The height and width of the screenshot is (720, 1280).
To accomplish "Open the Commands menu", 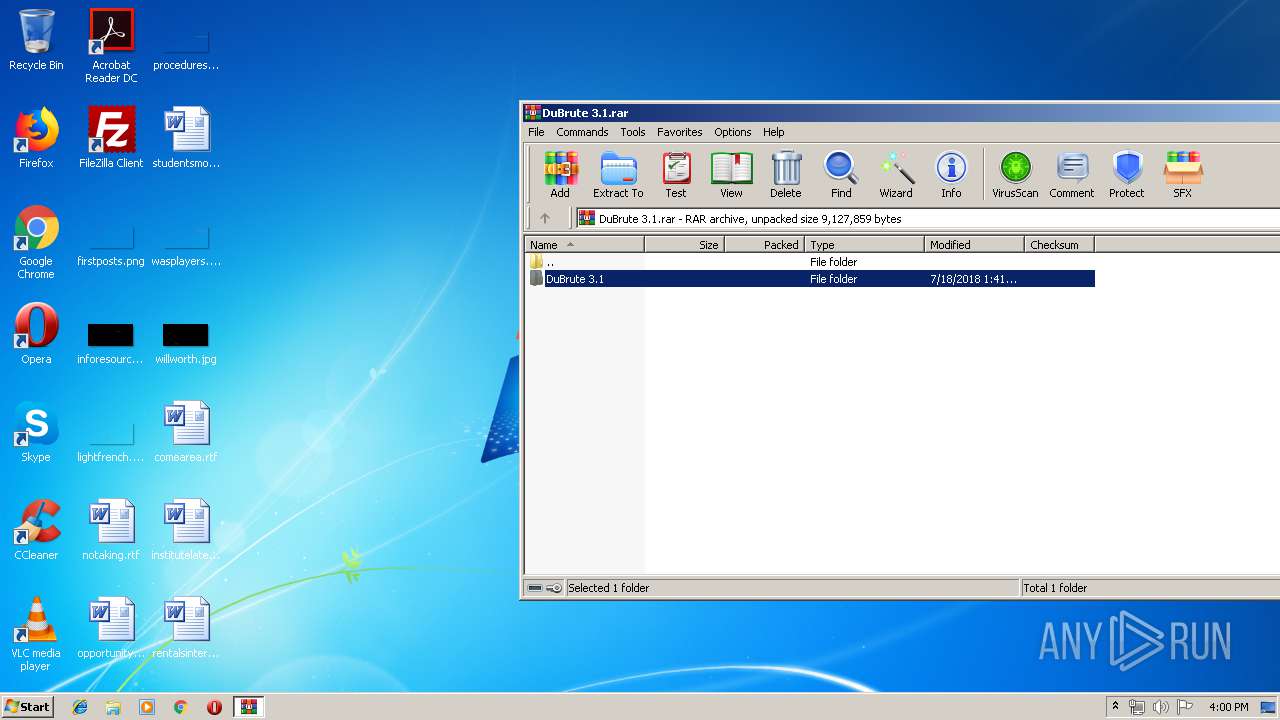I will [x=582, y=132].
